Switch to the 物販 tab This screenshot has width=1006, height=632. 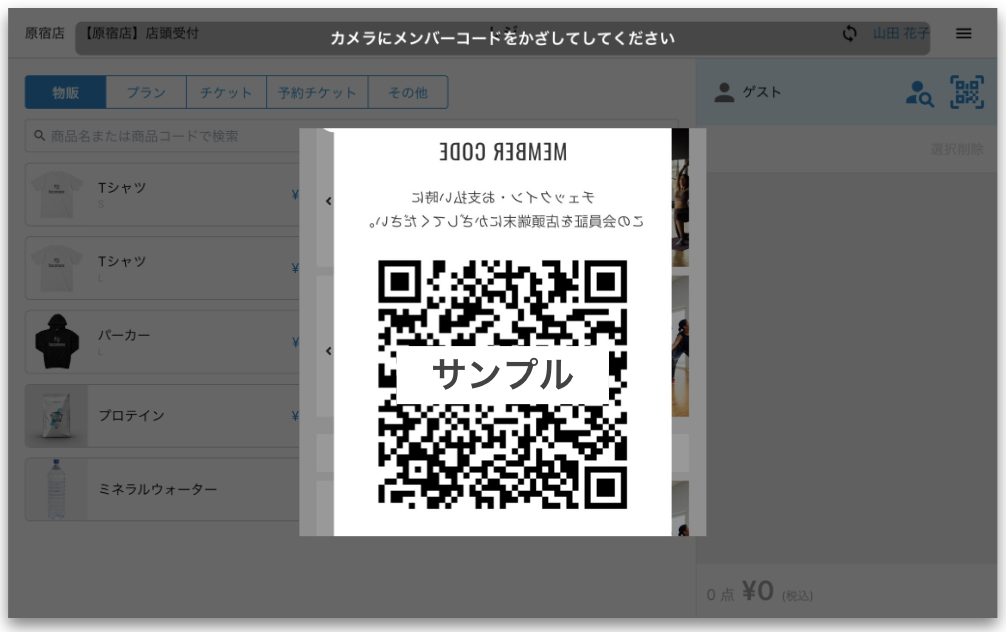coord(66,93)
